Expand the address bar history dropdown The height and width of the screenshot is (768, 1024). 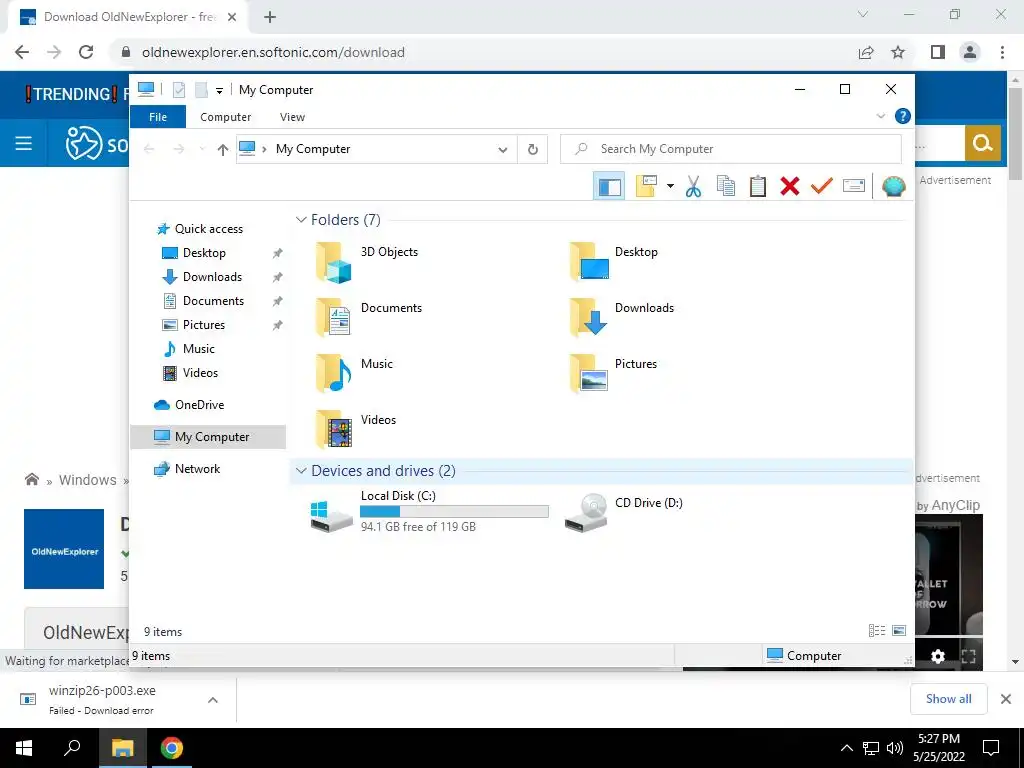tap(503, 150)
